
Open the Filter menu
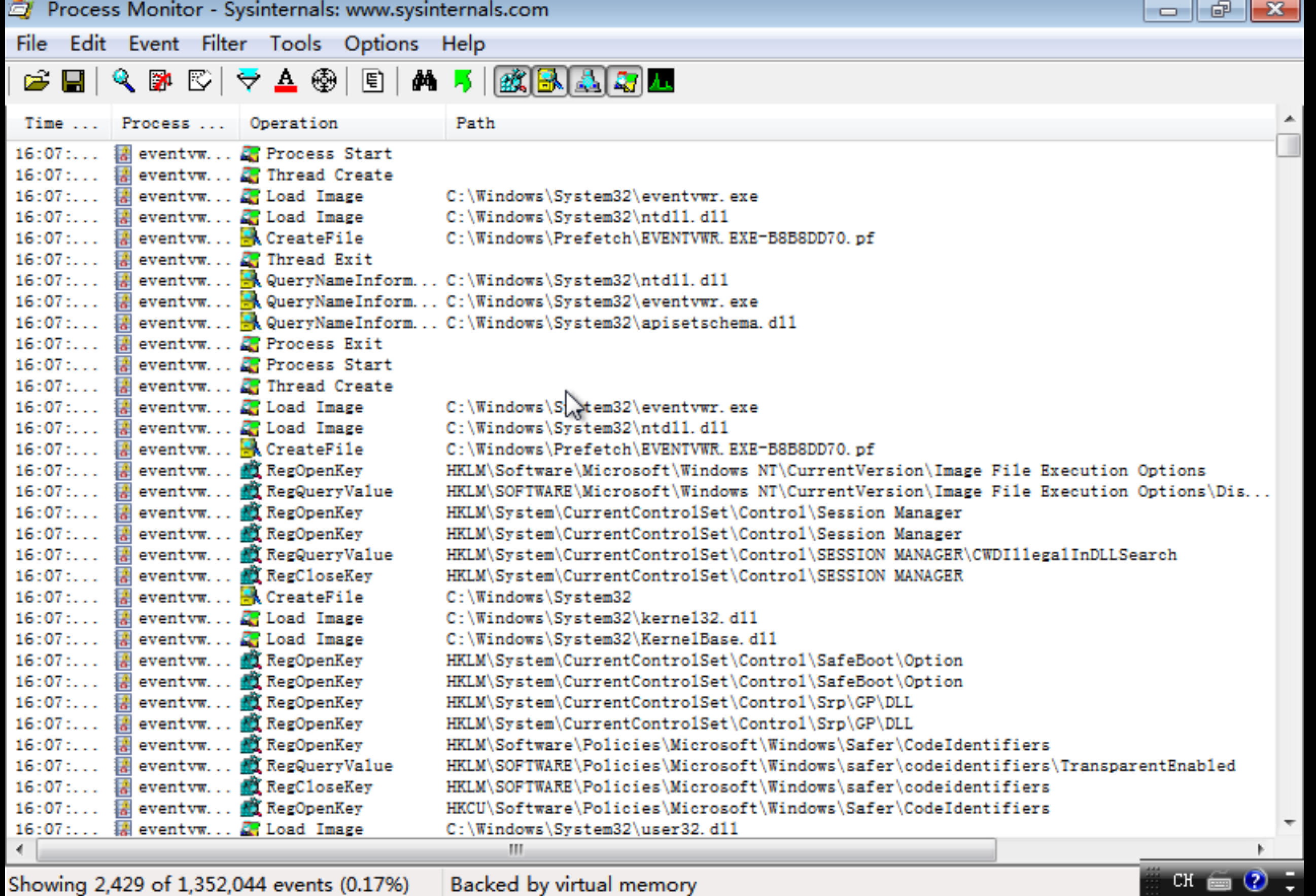pyautogui.click(x=224, y=44)
